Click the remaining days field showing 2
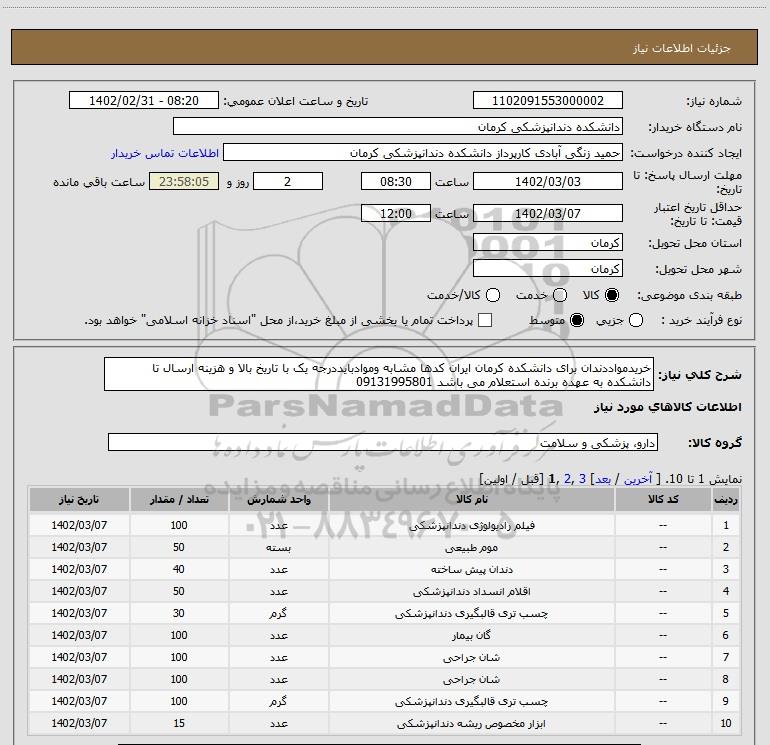Viewport: 770px width, 745px height. coord(288,181)
